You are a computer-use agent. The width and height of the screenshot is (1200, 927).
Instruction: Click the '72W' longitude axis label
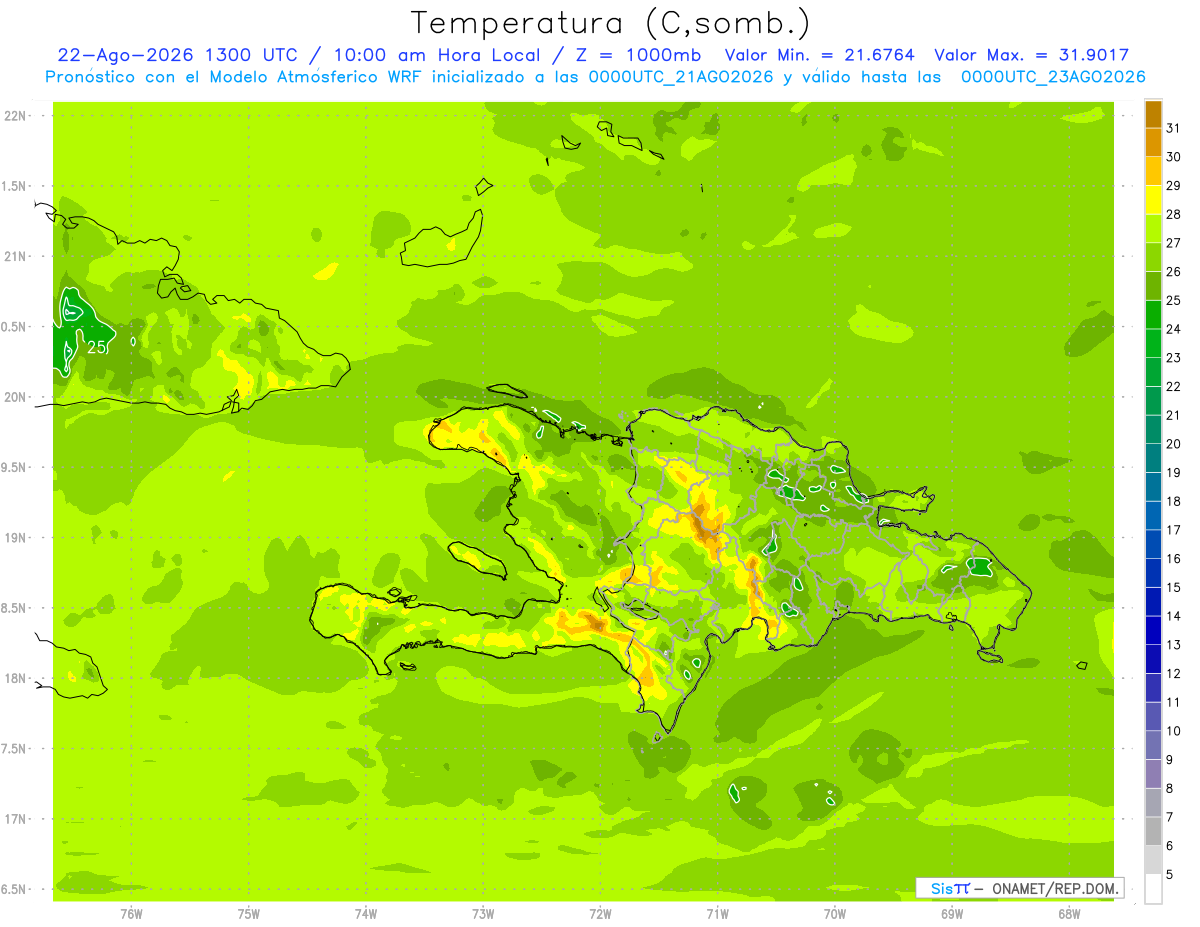tap(600, 914)
